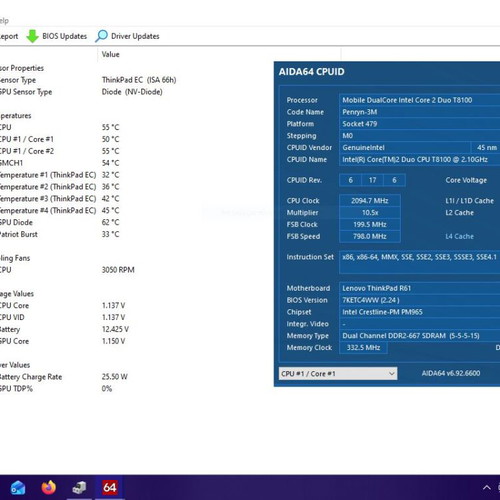This screenshot has width=500, height=500.
Task: Click the BIOS Version 7KETC4WW field
Action: pyautogui.click(x=419, y=300)
